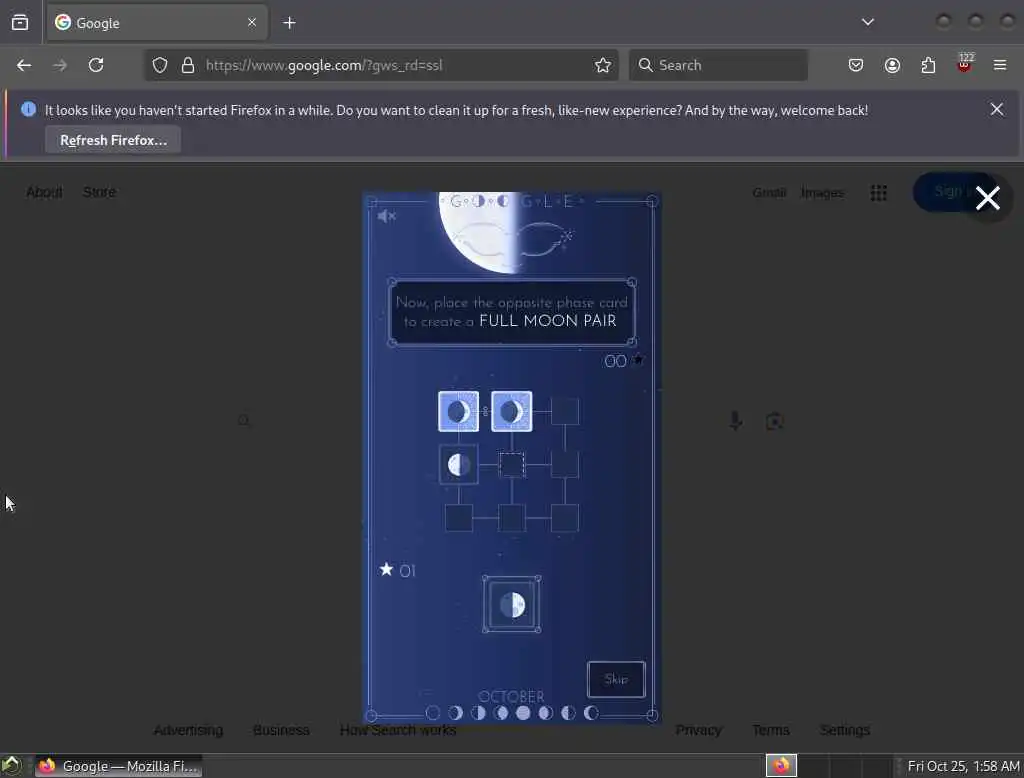The width and height of the screenshot is (1024, 778).
Task: Click the About link on Google
Action: tap(44, 192)
